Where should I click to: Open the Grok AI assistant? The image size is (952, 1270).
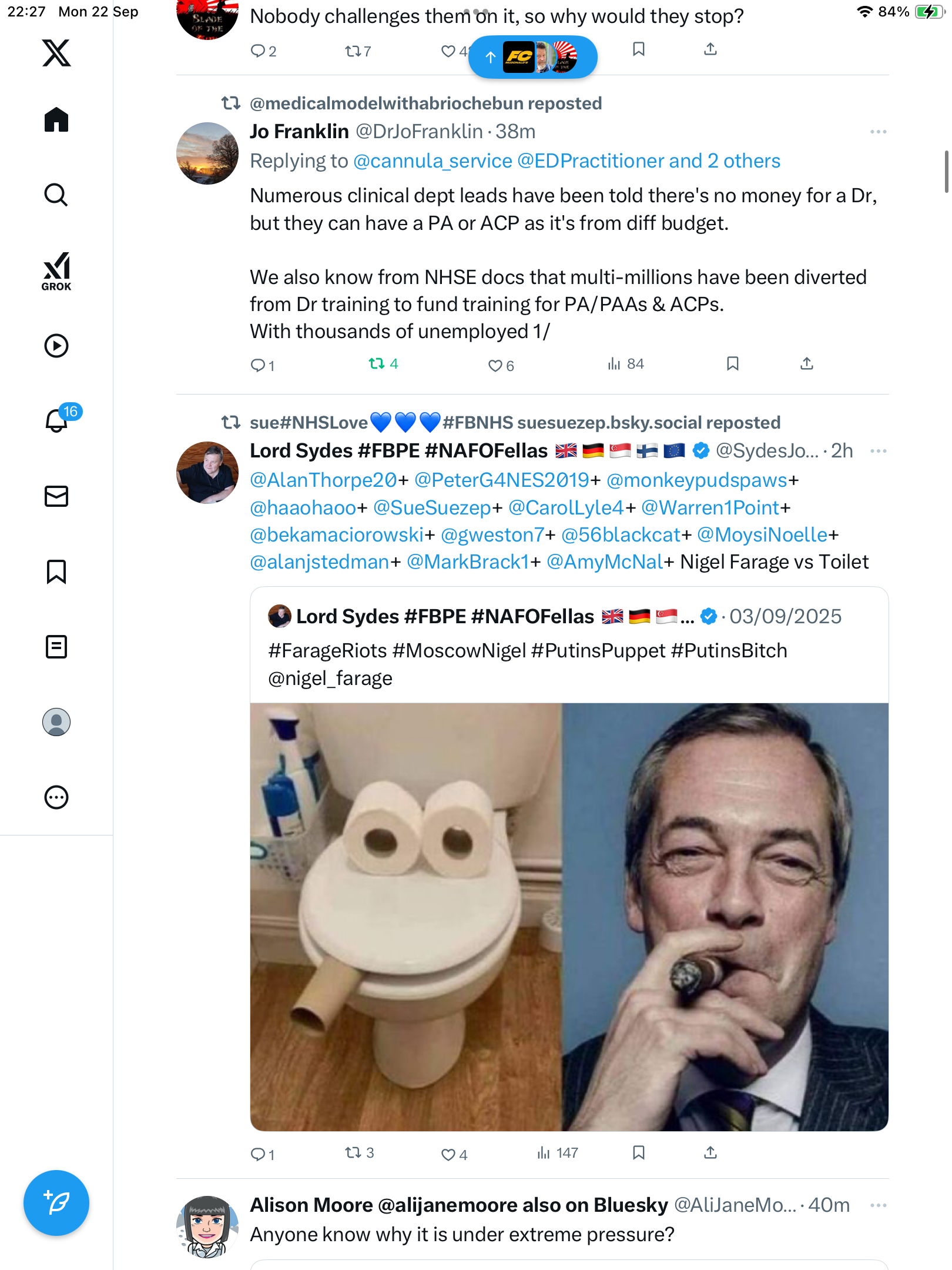[x=56, y=271]
